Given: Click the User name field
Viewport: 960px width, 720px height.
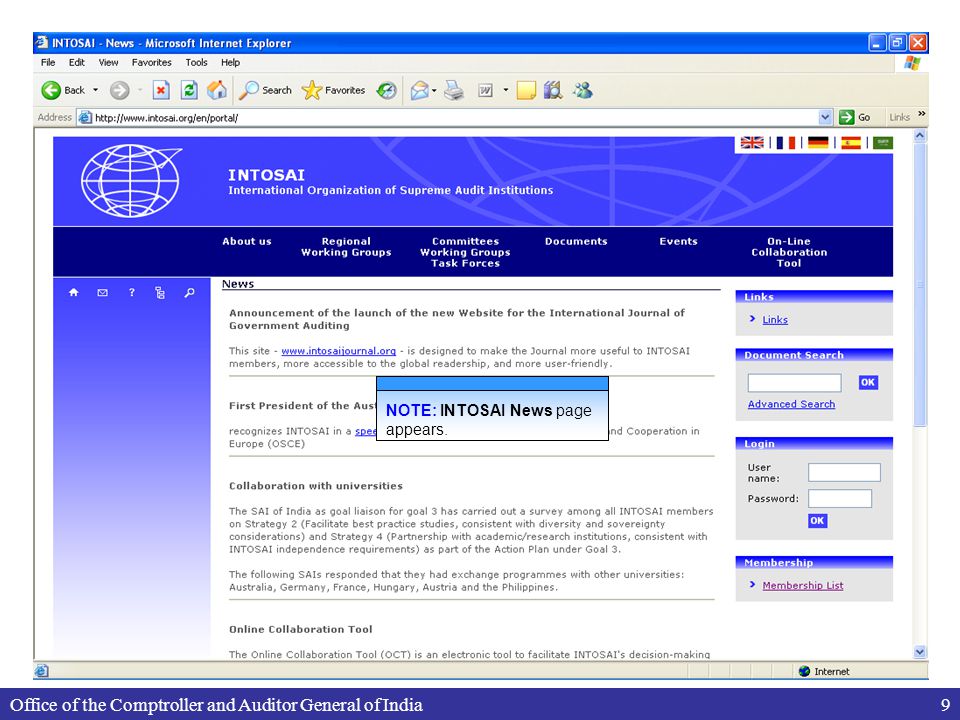Looking at the screenshot, I should click(x=844, y=473).
